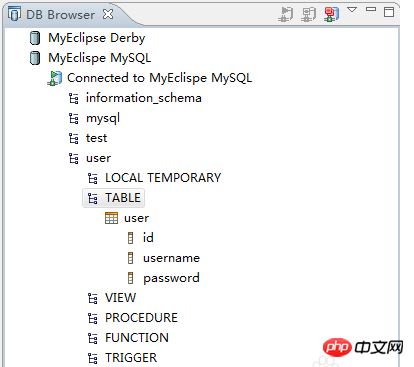Click the open connection toolbar icon
The image size is (414, 367).
coord(286,14)
